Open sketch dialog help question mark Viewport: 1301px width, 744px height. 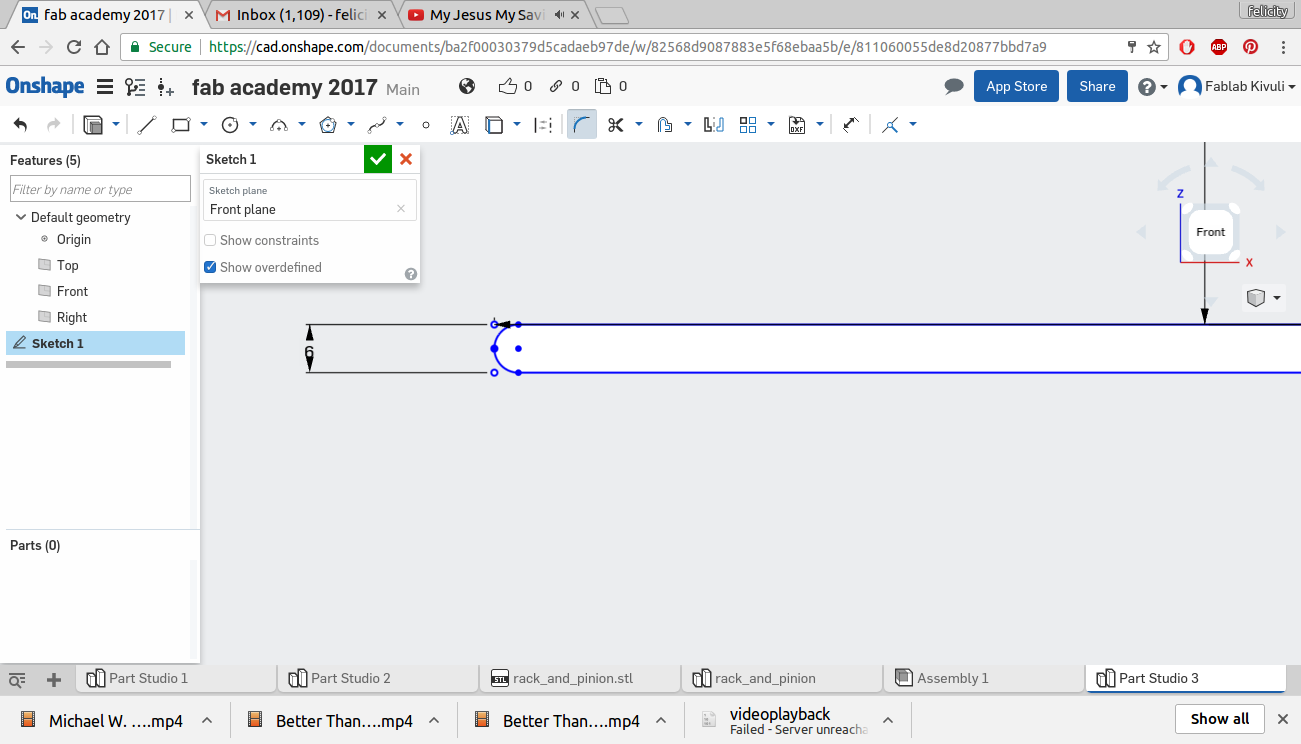(411, 274)
